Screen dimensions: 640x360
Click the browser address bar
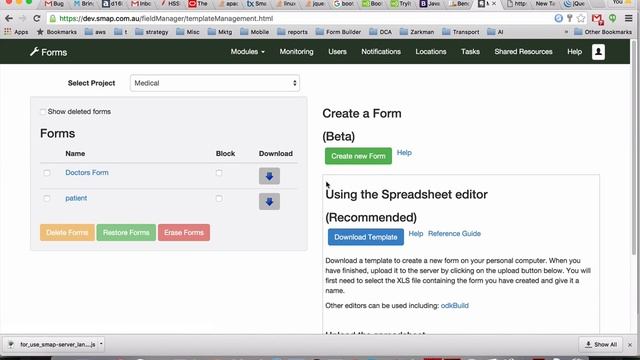pyautogui.click(x=302, y=18)
